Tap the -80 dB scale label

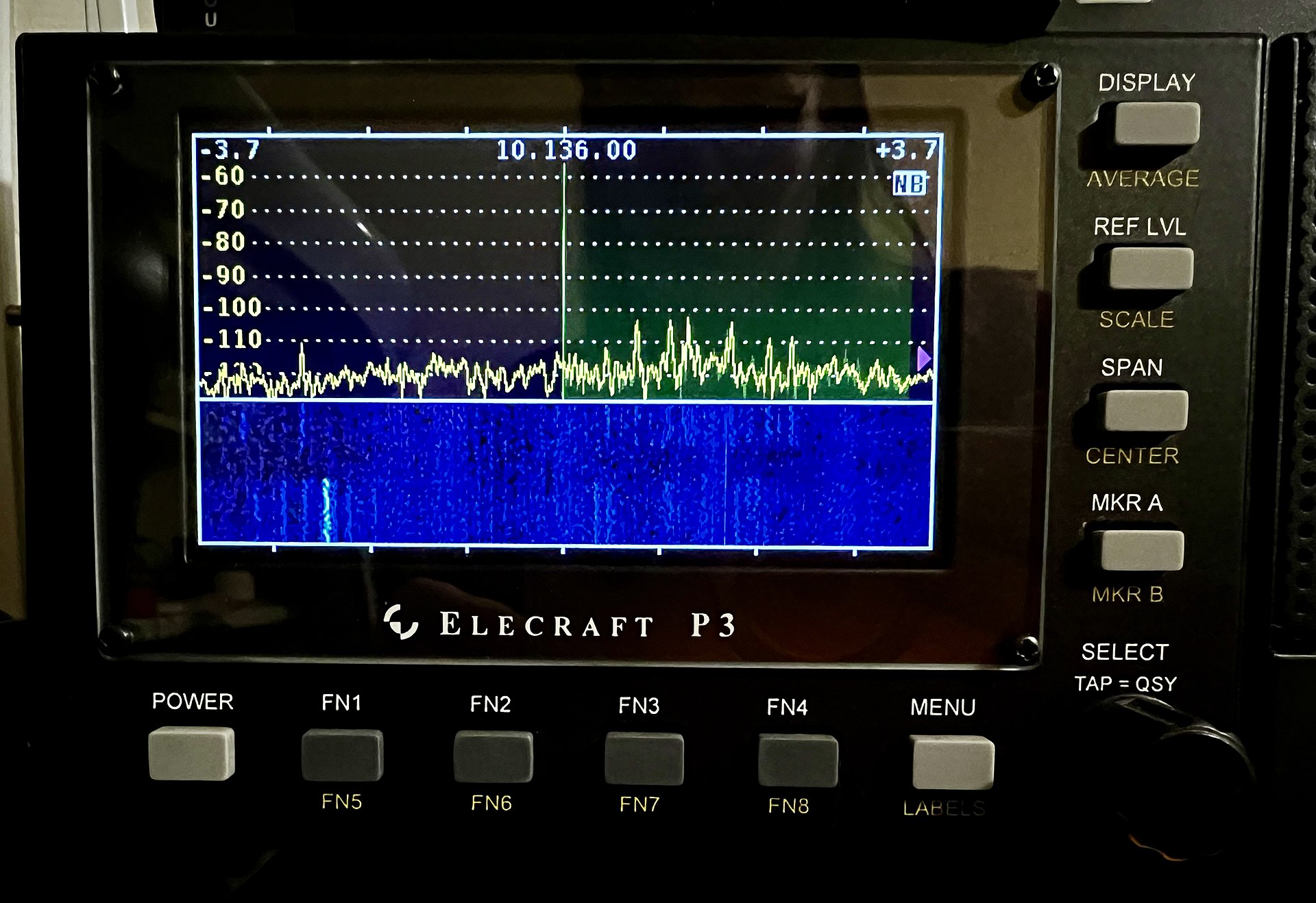(223, 242)
